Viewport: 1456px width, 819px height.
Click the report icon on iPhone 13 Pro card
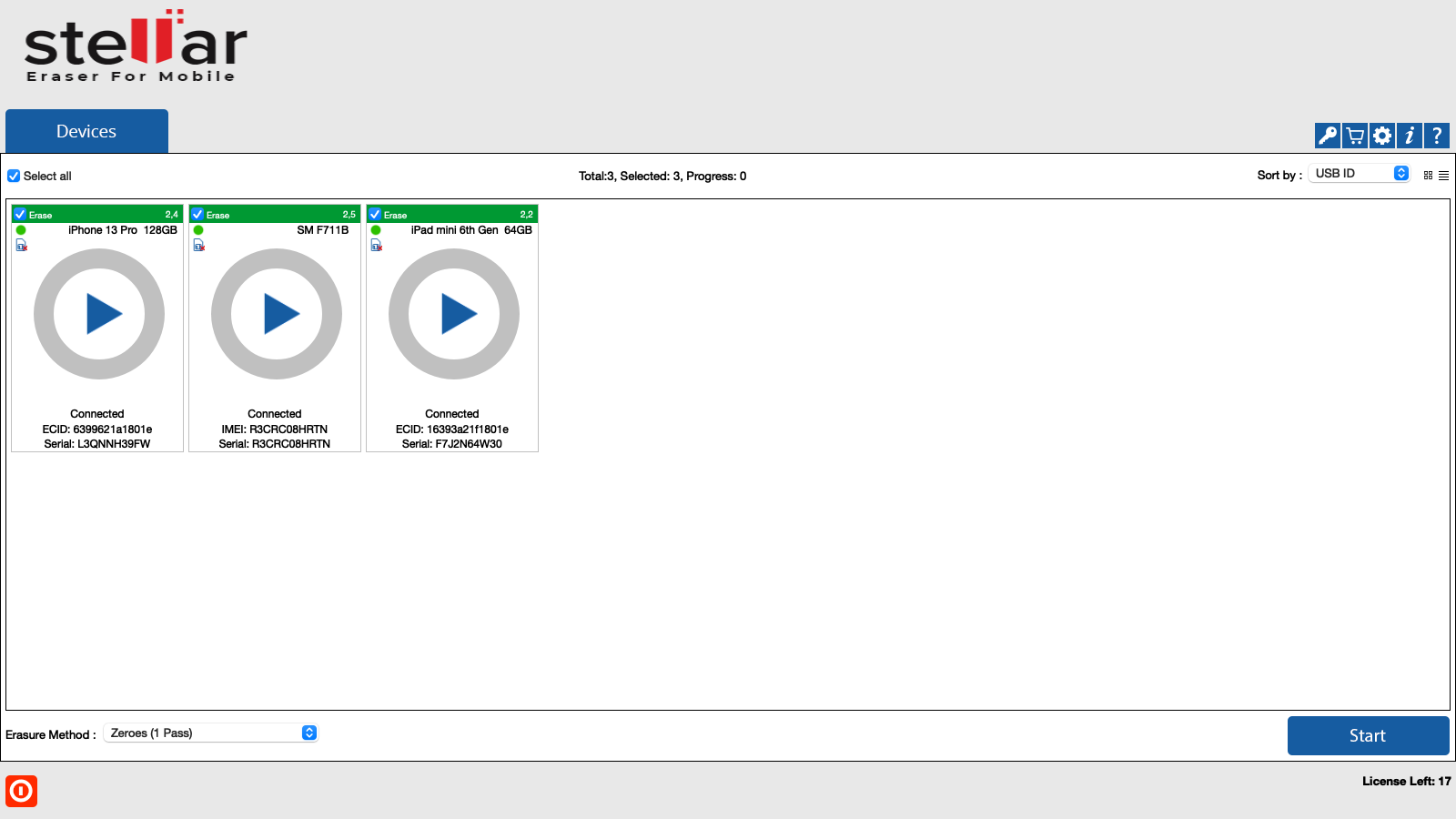click(x=22, y=246)
